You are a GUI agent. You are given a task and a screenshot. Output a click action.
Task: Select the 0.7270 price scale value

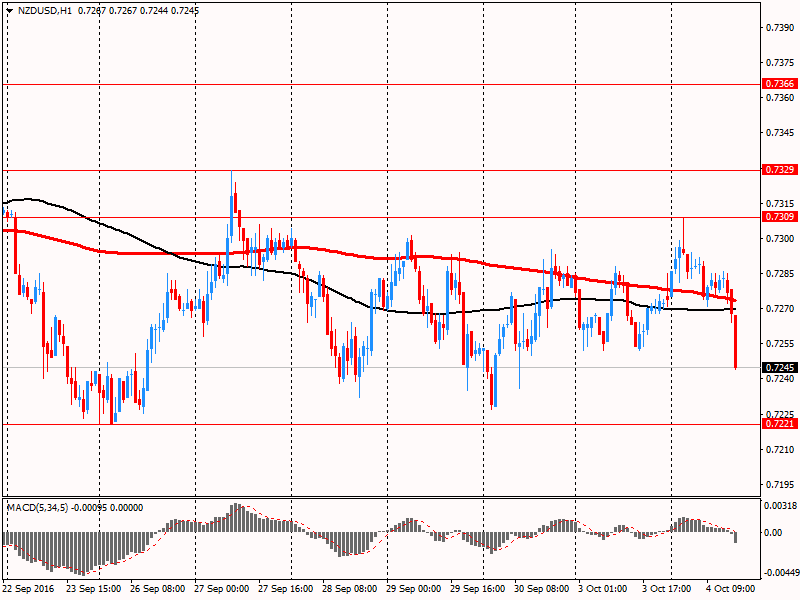[780, 309]
